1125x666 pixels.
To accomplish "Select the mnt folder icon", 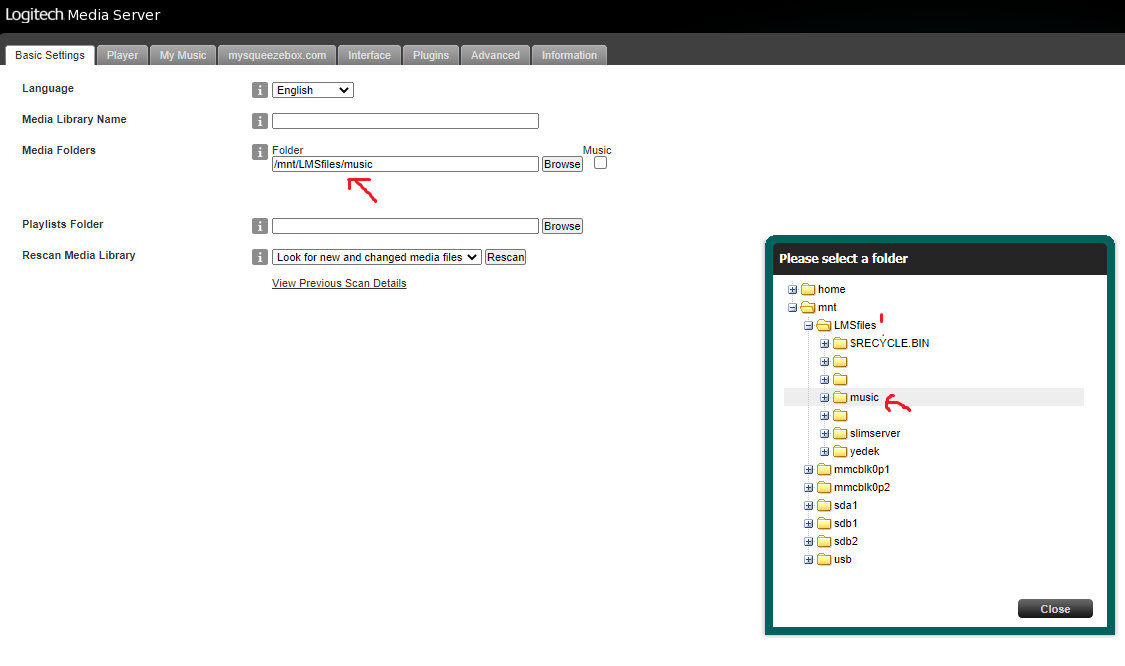I will [808, 307].
